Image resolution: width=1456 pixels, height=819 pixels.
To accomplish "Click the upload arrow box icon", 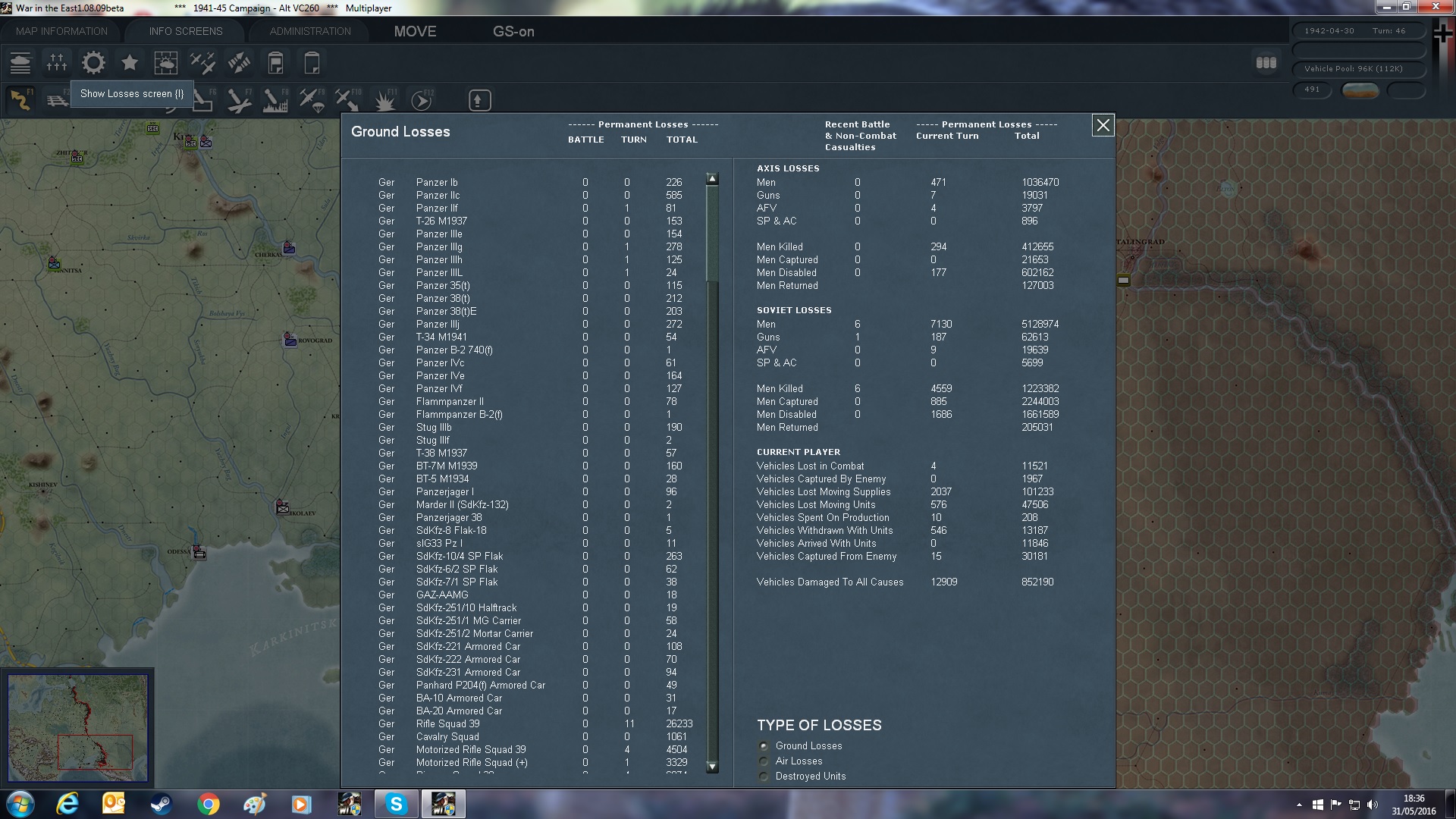I will tap(479, 100).
